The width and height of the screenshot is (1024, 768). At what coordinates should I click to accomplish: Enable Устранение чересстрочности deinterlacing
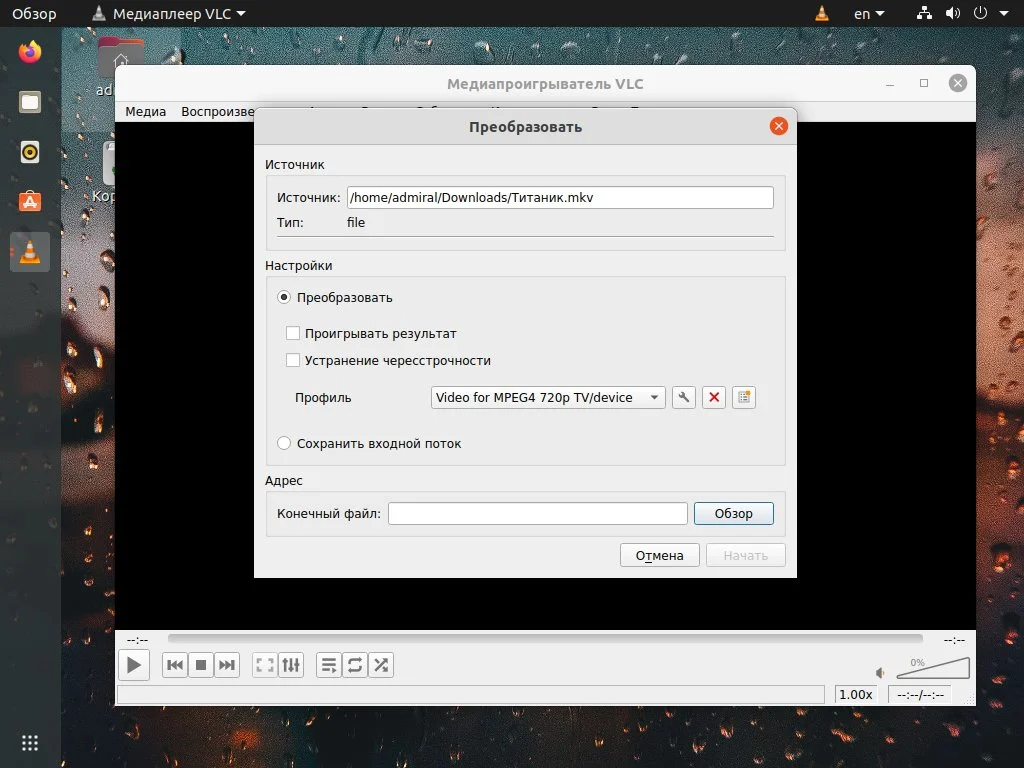click(293, 360)
